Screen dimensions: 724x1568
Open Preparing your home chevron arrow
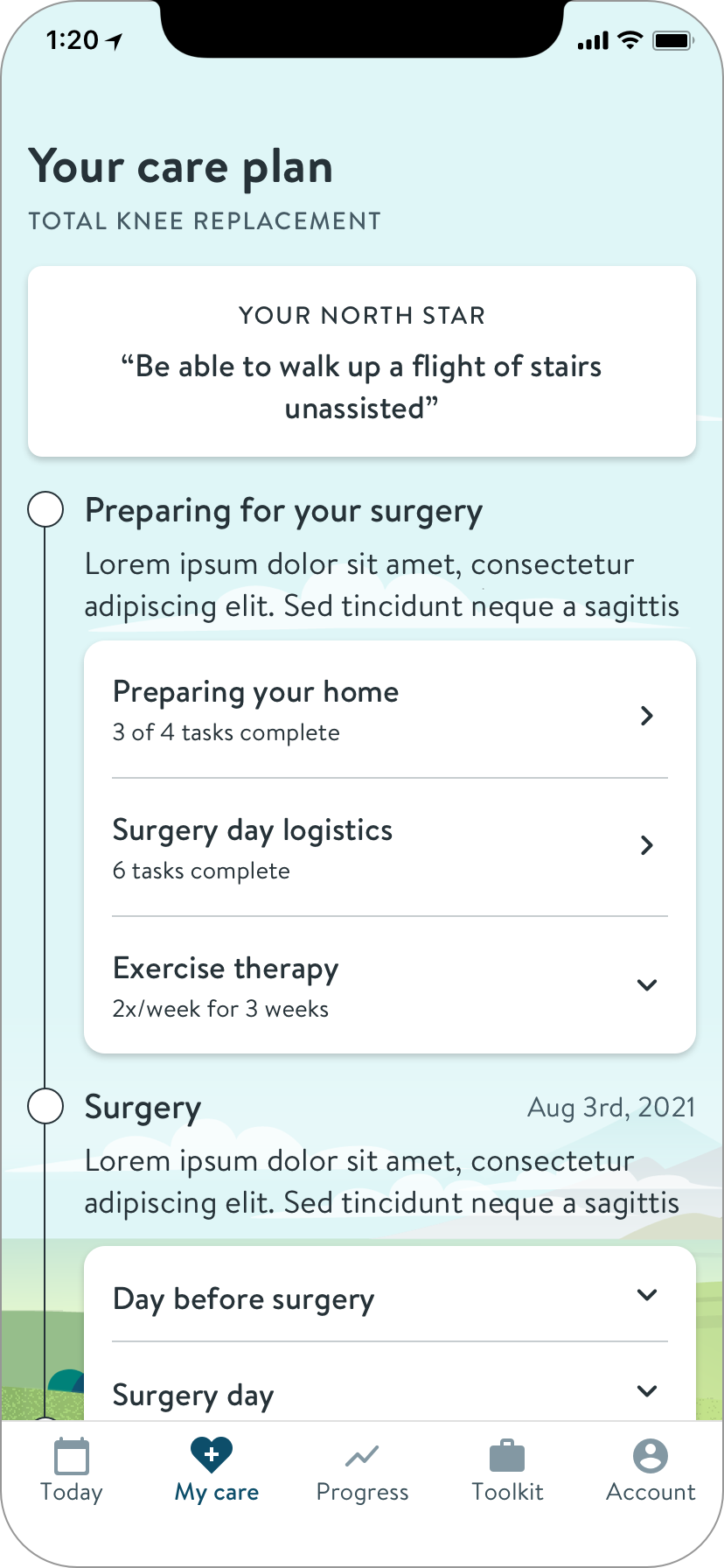[647, 716]
